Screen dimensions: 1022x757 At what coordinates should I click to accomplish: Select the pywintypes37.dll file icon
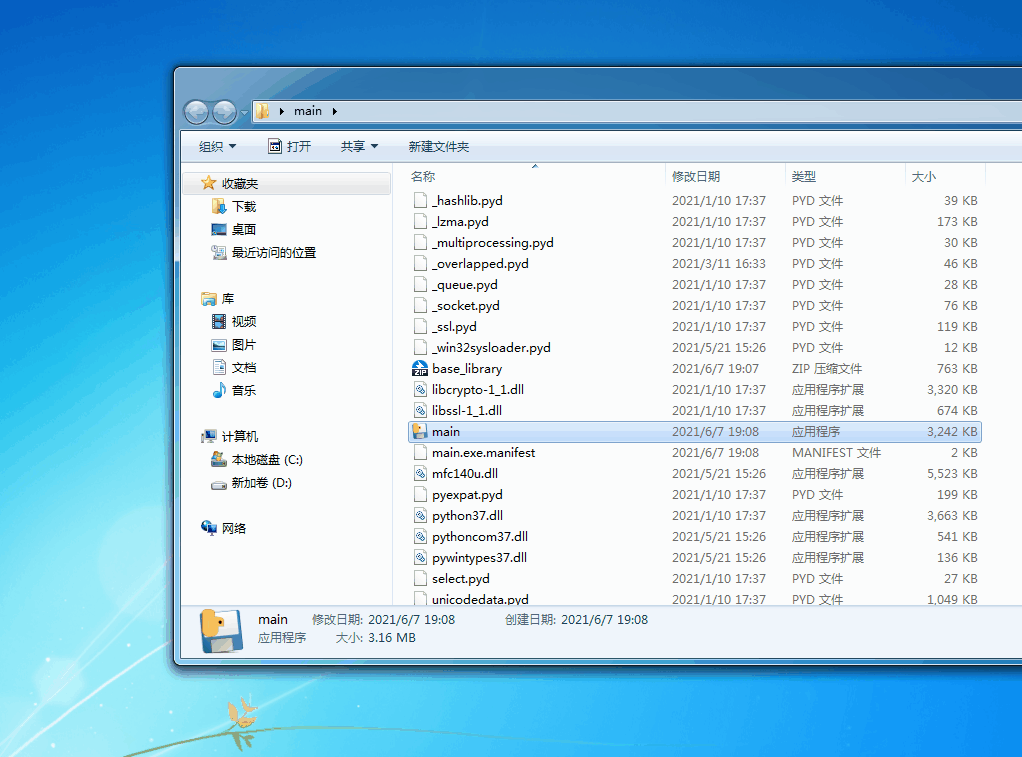pos(420,557)
